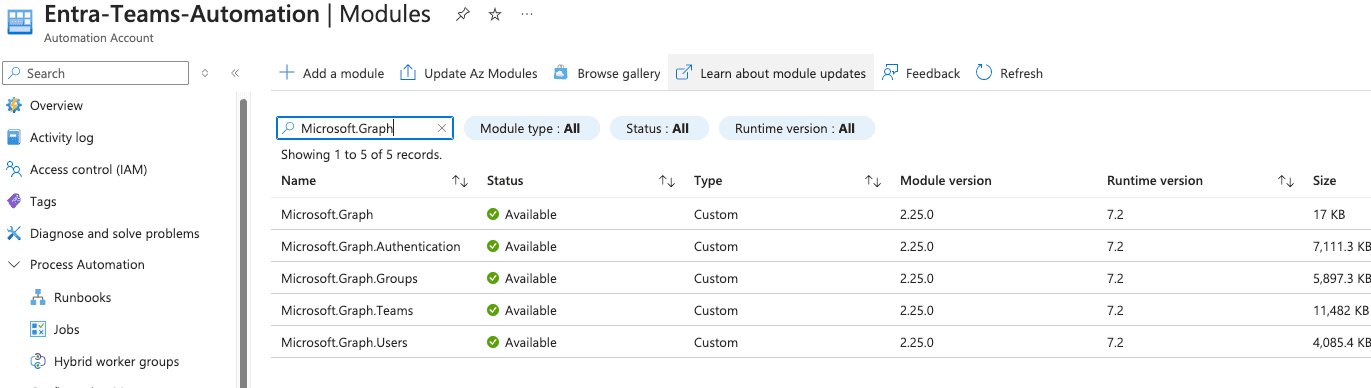Clear the module filter with the X
The image size is (1371, 388).
tap(442, 128)
